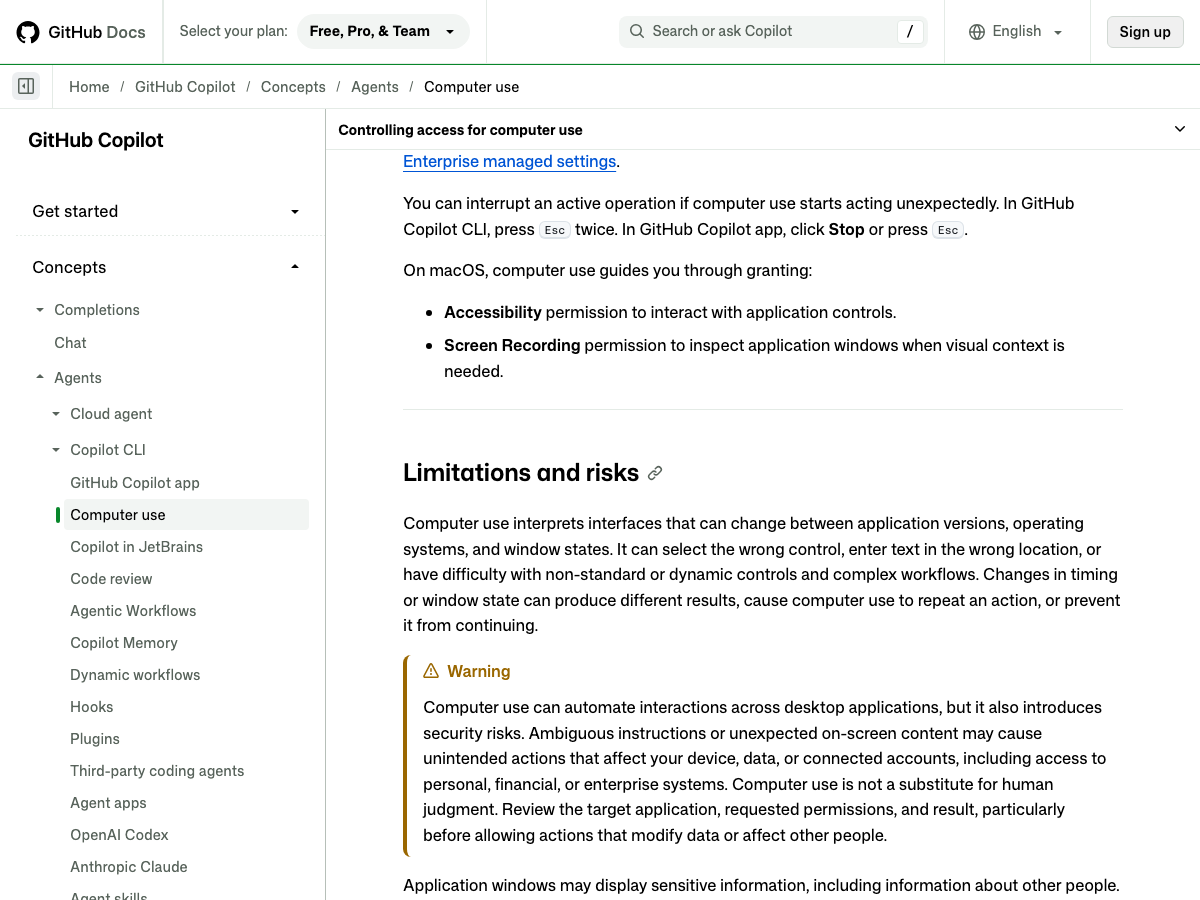Open Anthropic Claude sidebar item

(129, 867)
